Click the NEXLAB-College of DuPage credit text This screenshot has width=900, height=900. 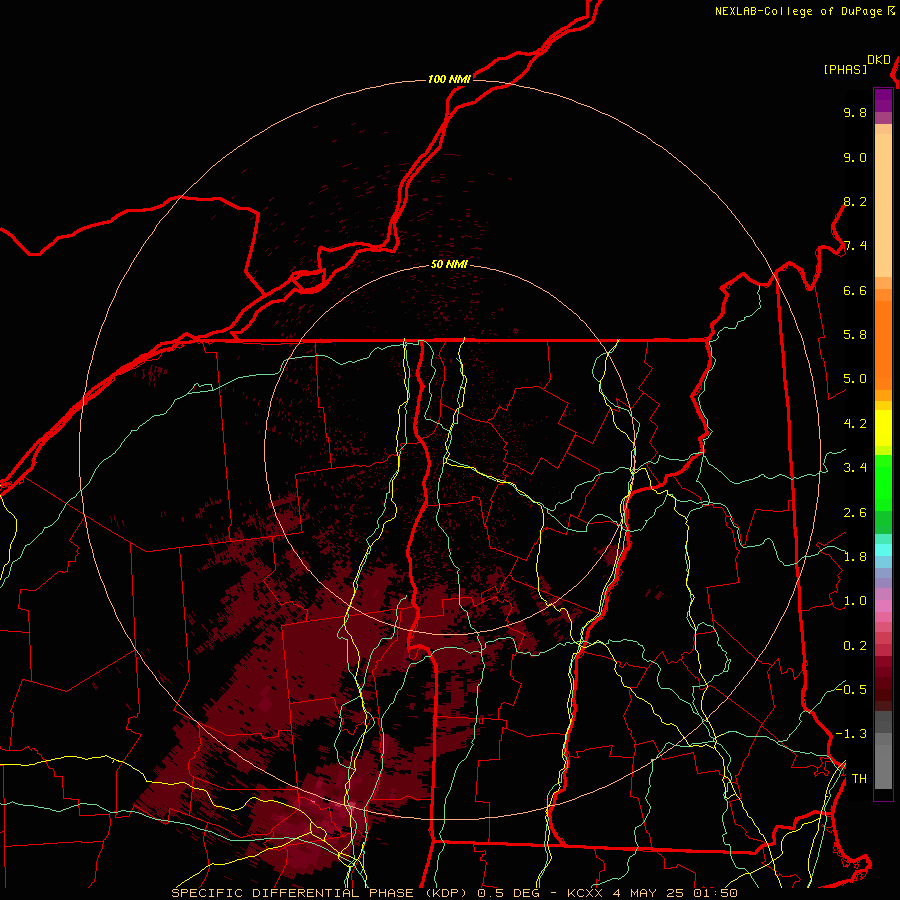pyautogui.click(x=798, y=11)
